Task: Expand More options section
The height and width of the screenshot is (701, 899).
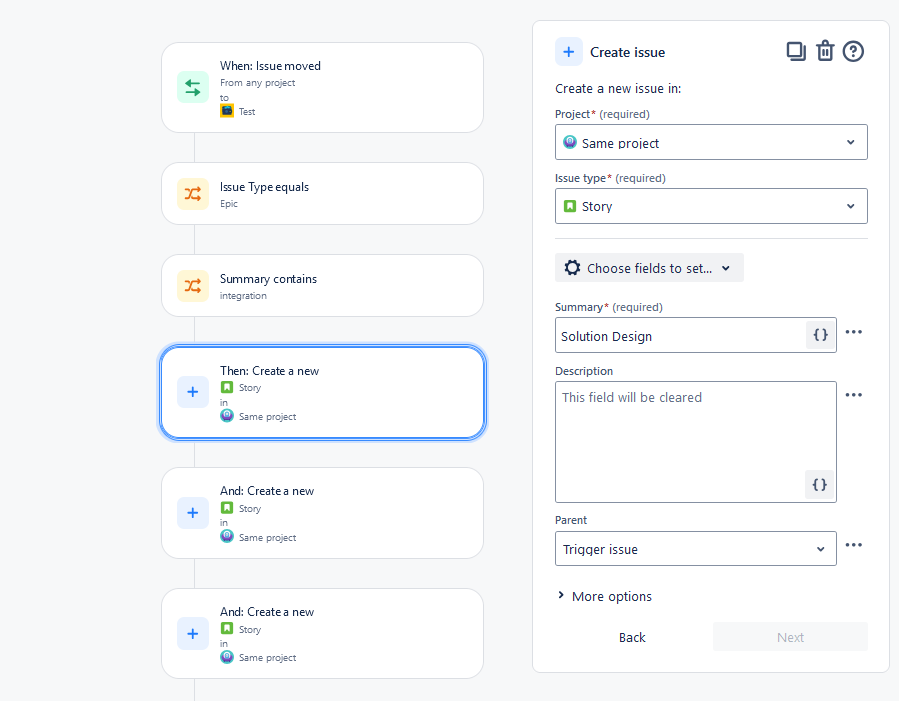Action: [605, 596]
